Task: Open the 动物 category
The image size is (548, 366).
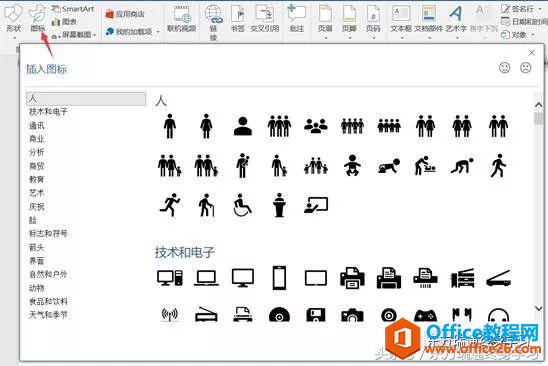Action: pyautogui.click(x=37, y=288)
